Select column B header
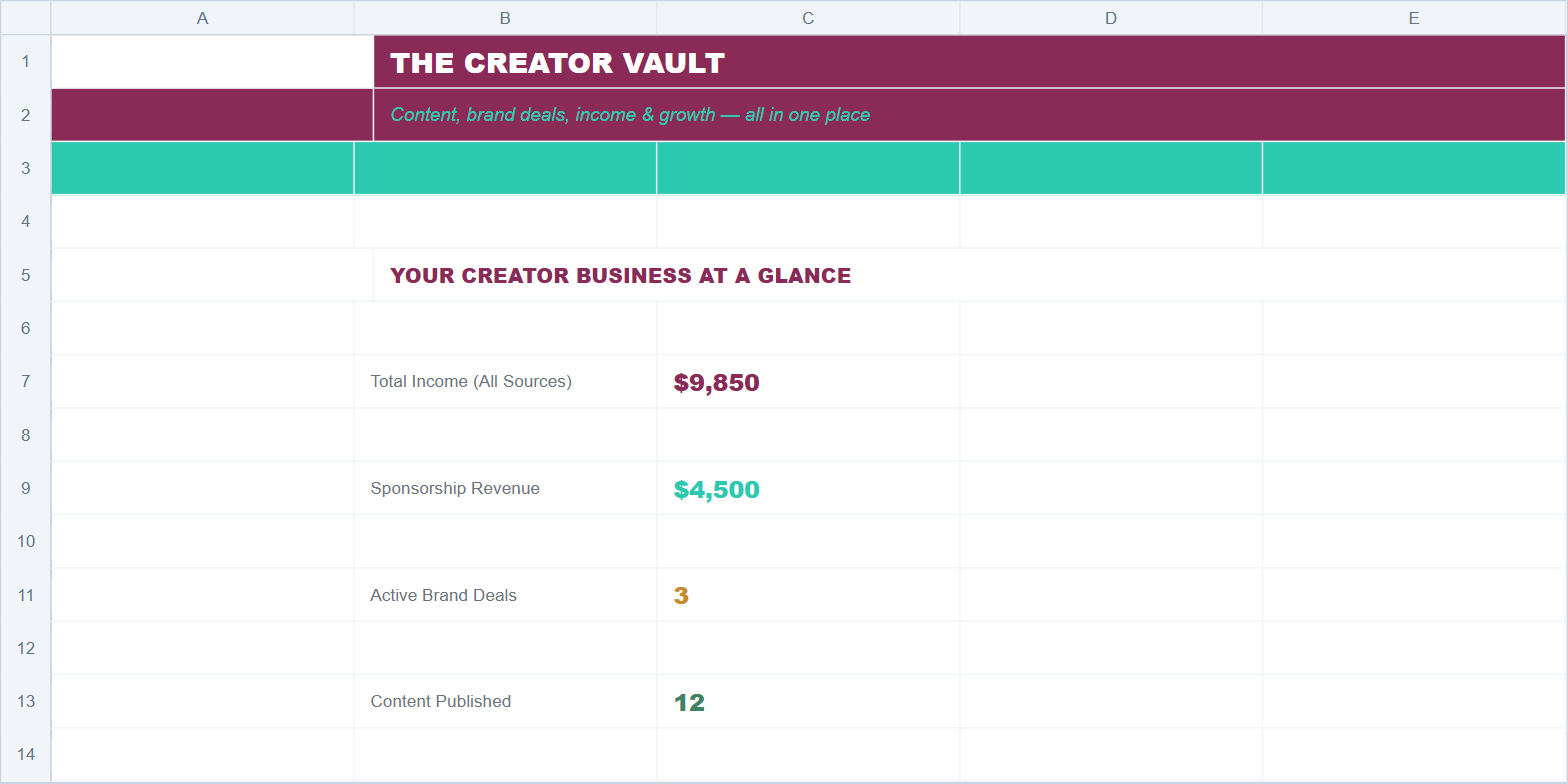 pyautogui.click(x=505, y=18)
